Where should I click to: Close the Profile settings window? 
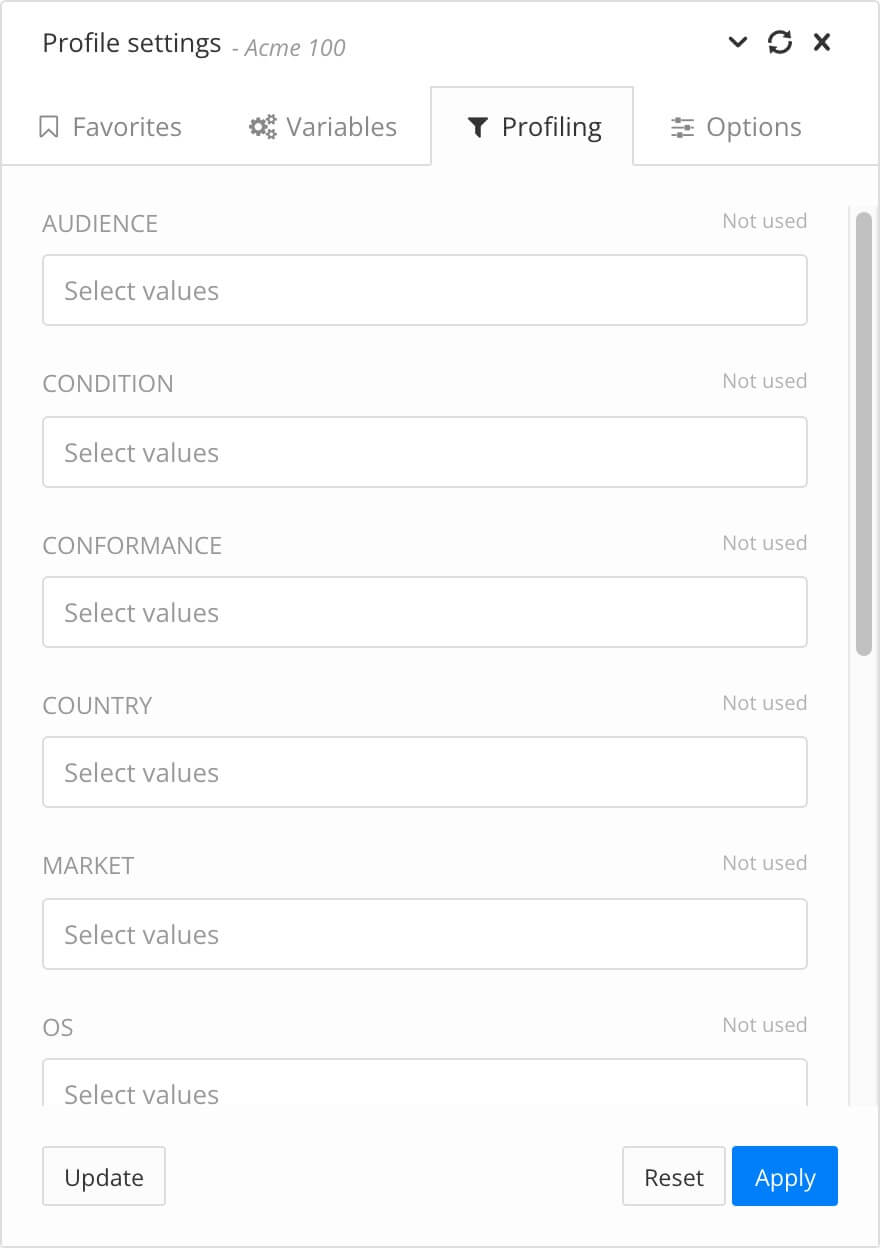pyautogui.click(x=821, y=42)
